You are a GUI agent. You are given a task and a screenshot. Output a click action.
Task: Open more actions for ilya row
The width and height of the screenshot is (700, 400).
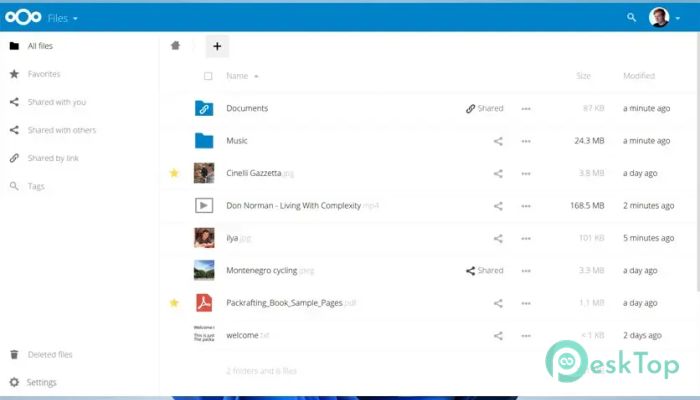pyautogui.click(x=526, y=238)
